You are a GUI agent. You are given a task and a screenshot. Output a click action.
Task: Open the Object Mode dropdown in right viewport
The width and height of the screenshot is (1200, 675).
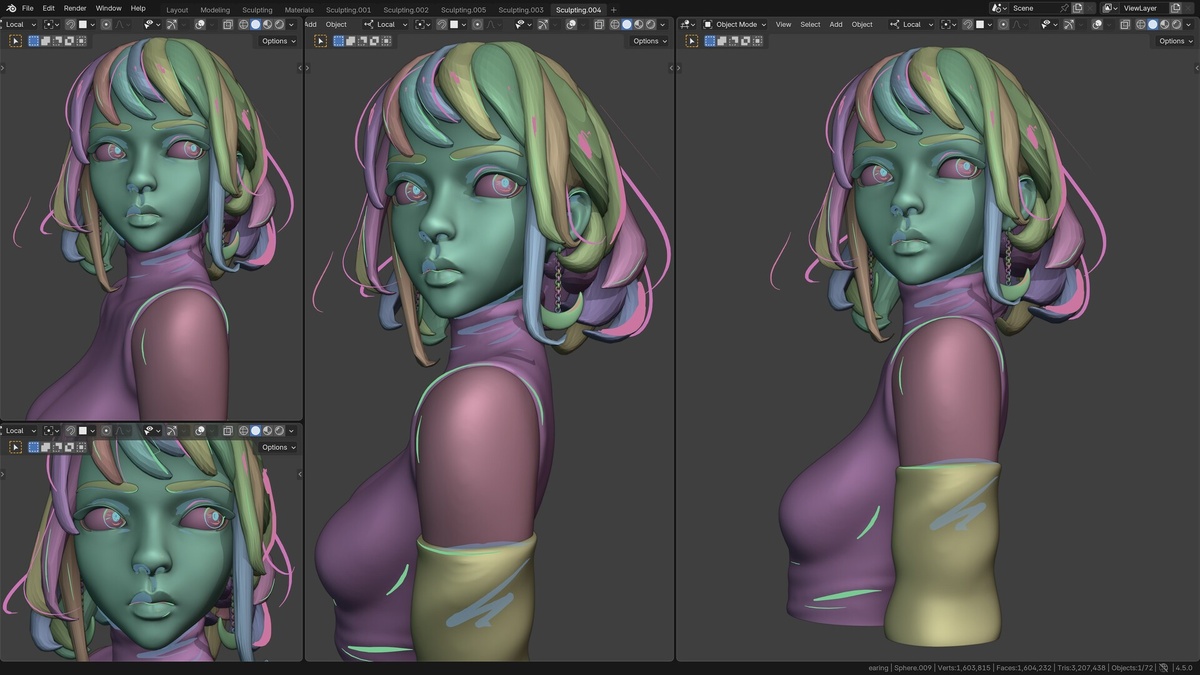click(x=735, y=24)
